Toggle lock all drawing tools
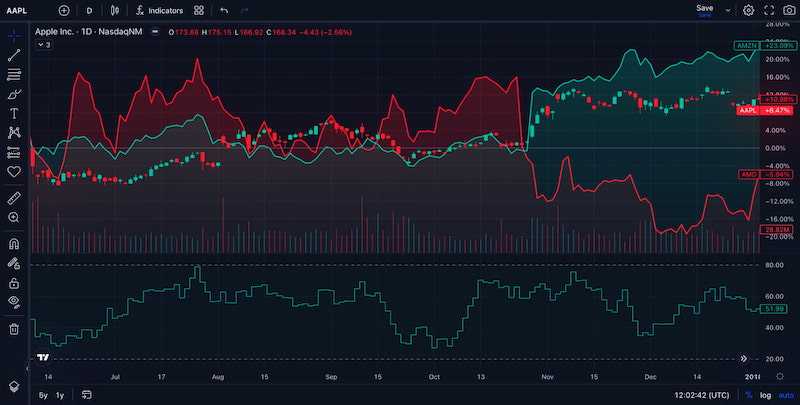The image size is (800, 405). pos(14,283)
